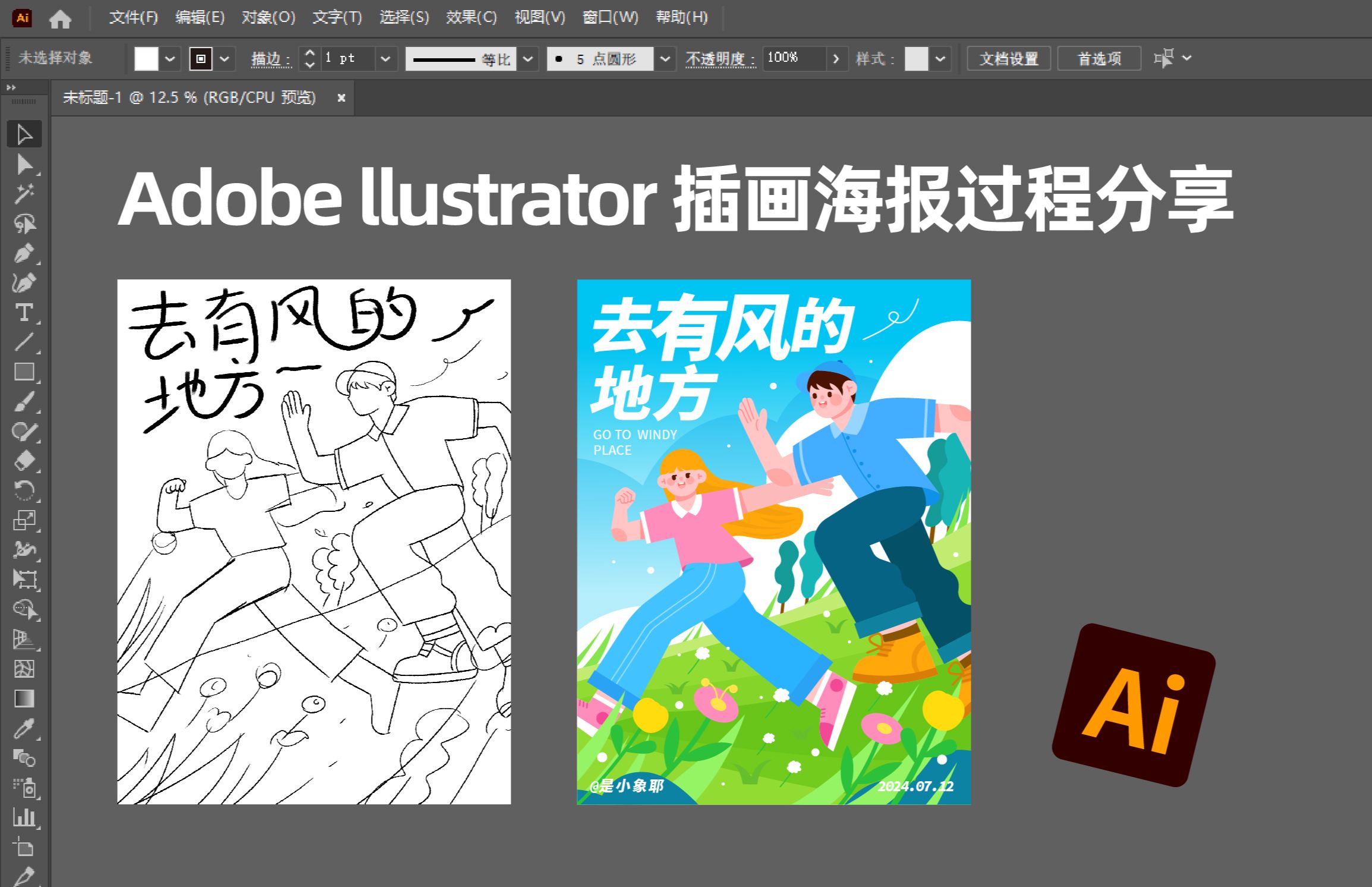Open the align-to-selection options icon
Screen dimensions: 1372x887
coord(1163,58)
